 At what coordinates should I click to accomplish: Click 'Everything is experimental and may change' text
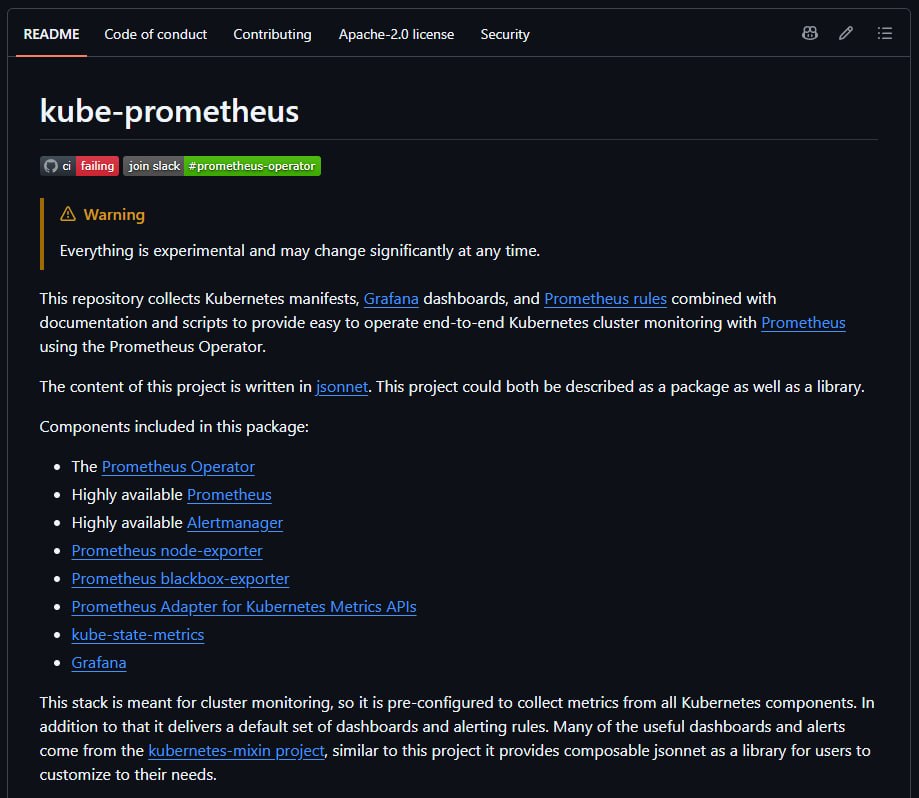[214, 251]
